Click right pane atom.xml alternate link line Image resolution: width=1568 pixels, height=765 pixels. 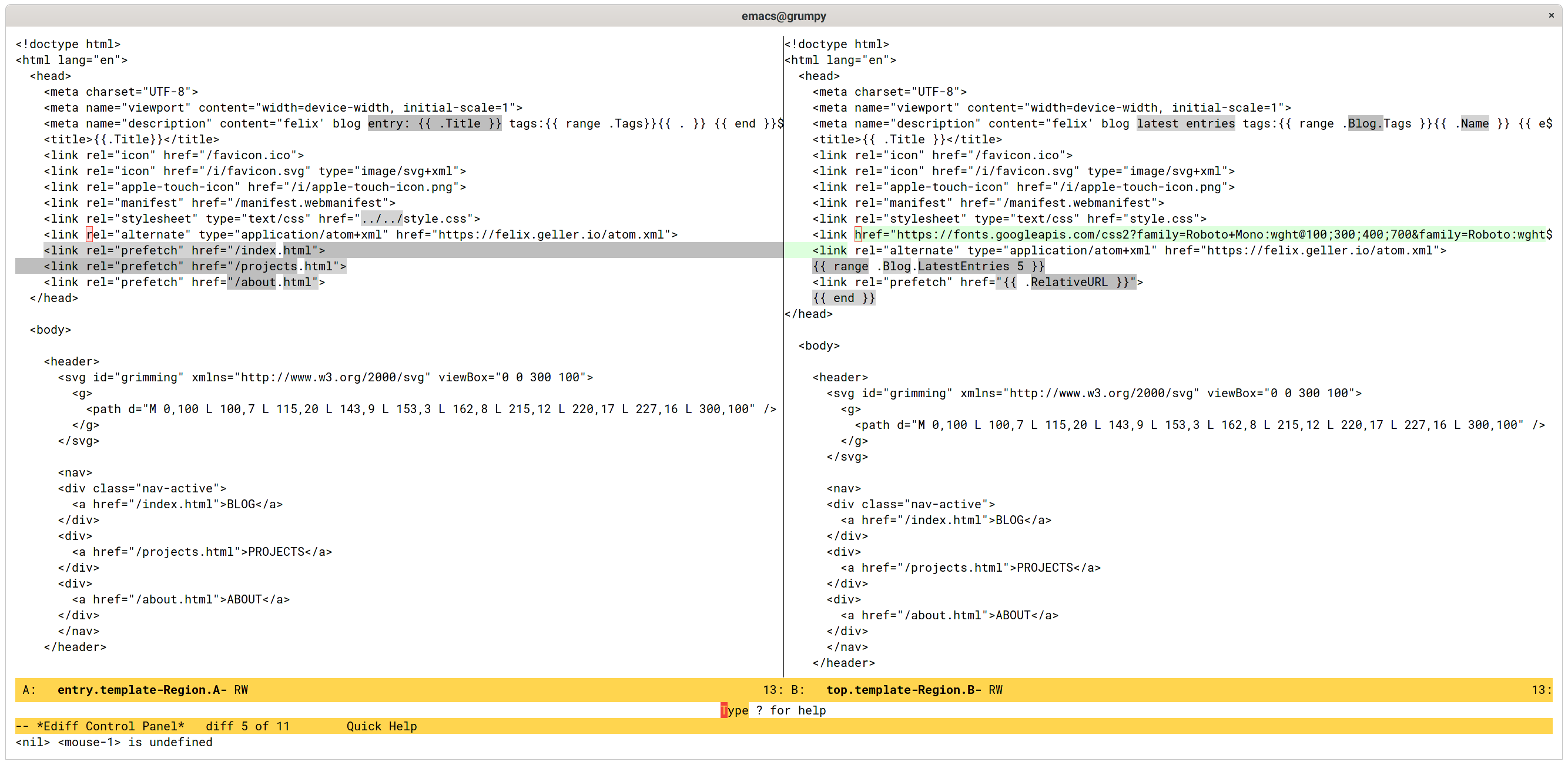coord(1129,250)
